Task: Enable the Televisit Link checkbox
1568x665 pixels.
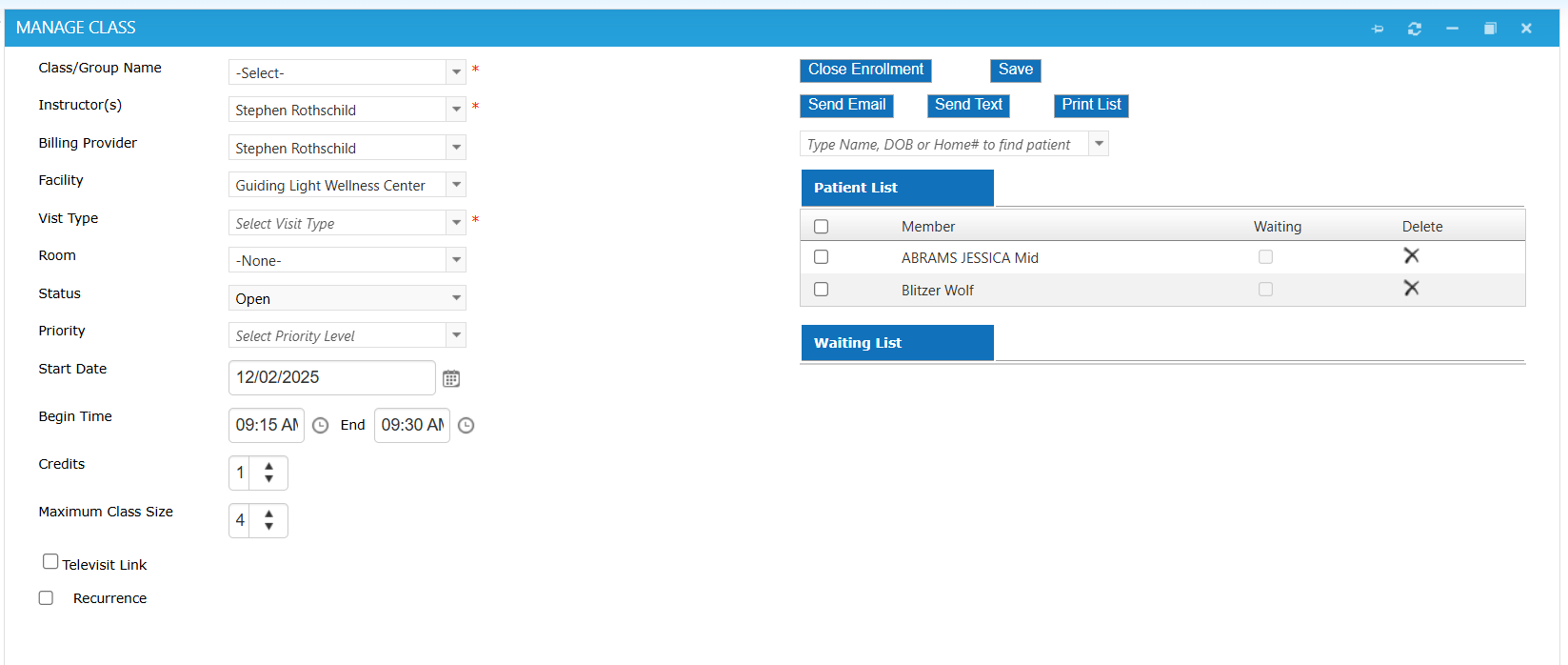Action: point(50,562)
